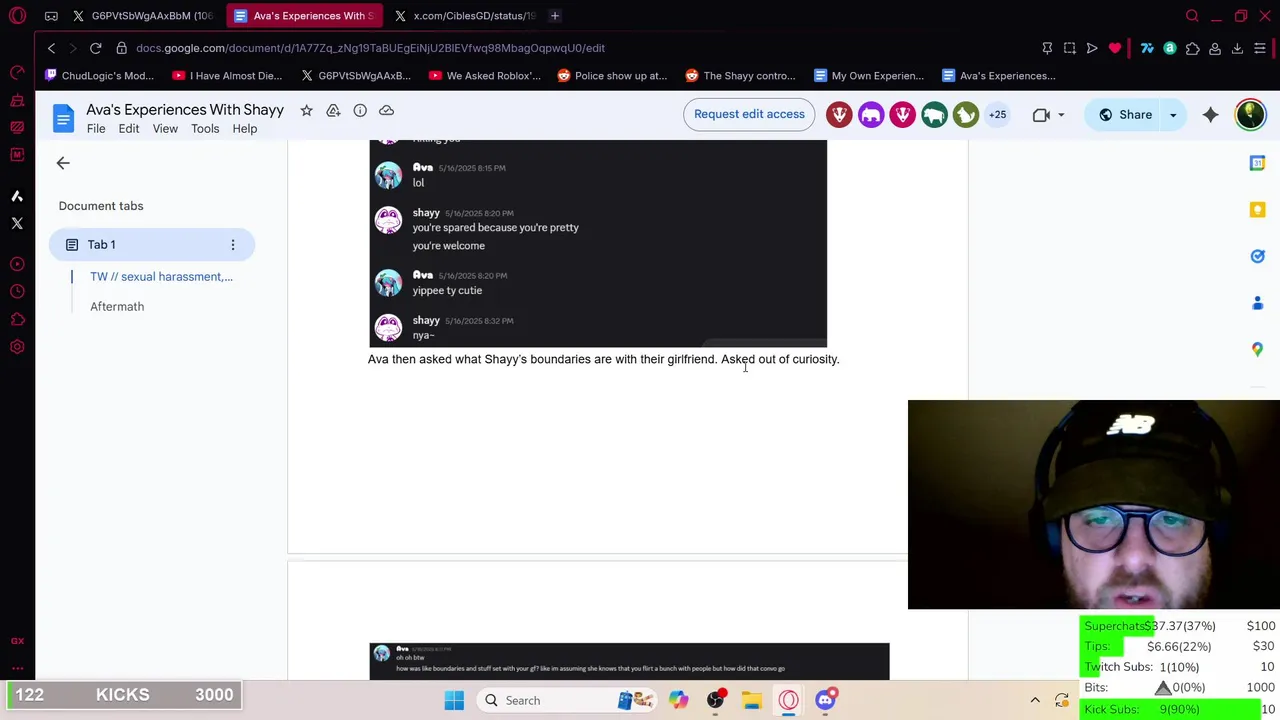
Task: Toggle the heart bookmark for this page
Action: (1115, 48)
